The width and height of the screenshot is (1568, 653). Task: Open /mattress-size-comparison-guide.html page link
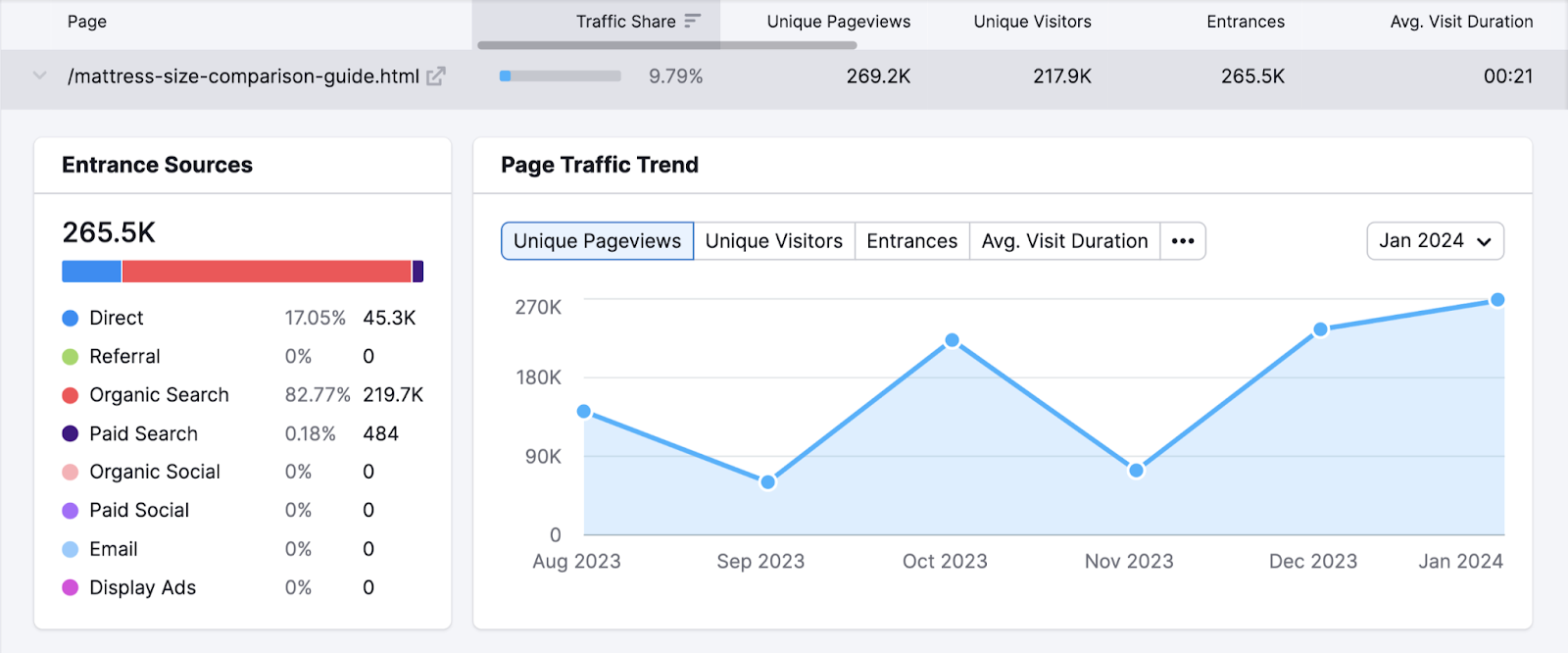point(243,76)
